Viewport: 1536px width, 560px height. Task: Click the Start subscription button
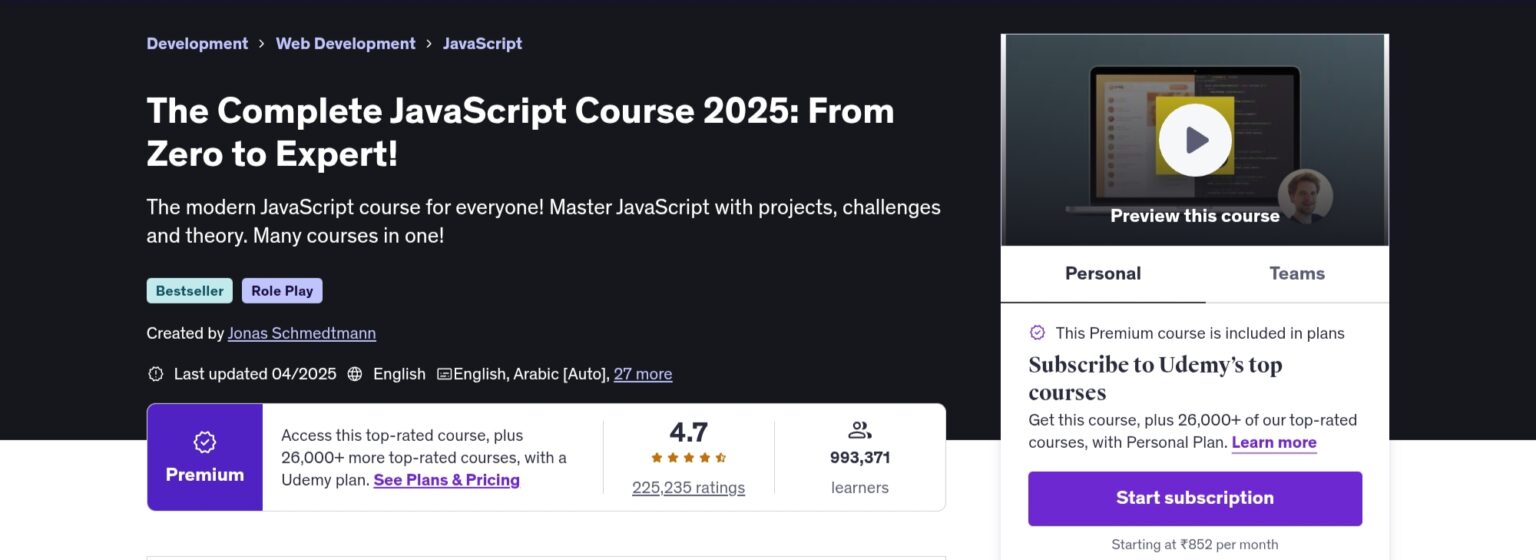point(1194,498)
